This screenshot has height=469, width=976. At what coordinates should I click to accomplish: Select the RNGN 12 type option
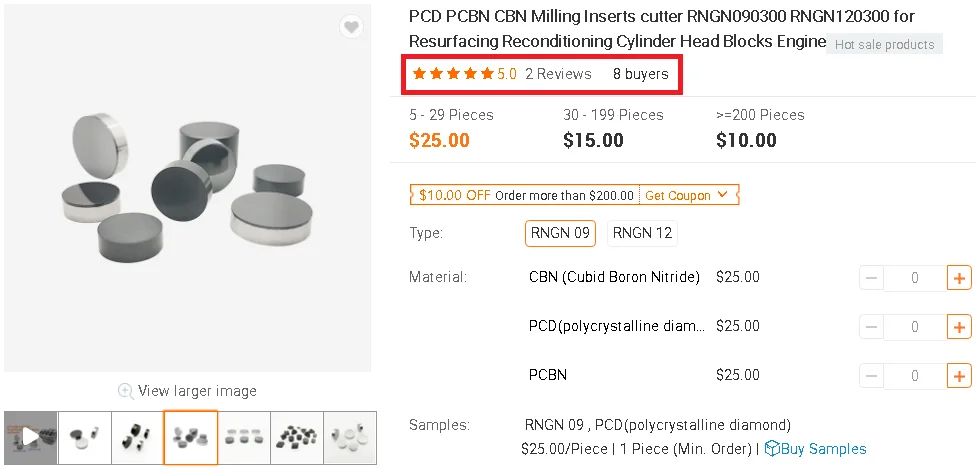(642, 233)
